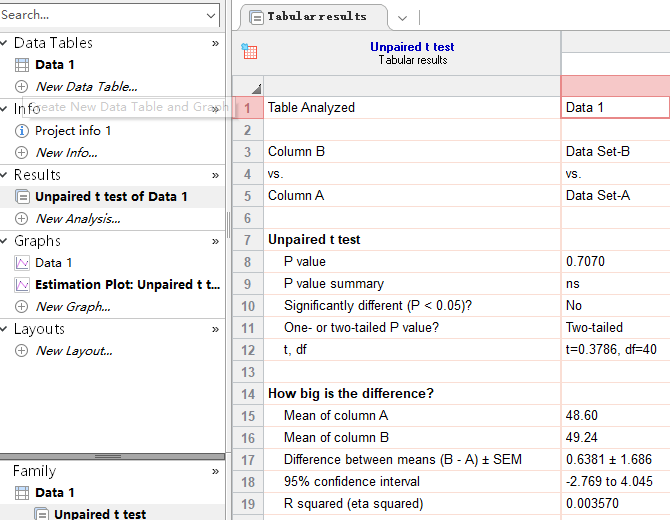The width and height of the screenshot is (670, 520).
Task: Select Data 1 in Data Tables
Action: pos(55,65)
